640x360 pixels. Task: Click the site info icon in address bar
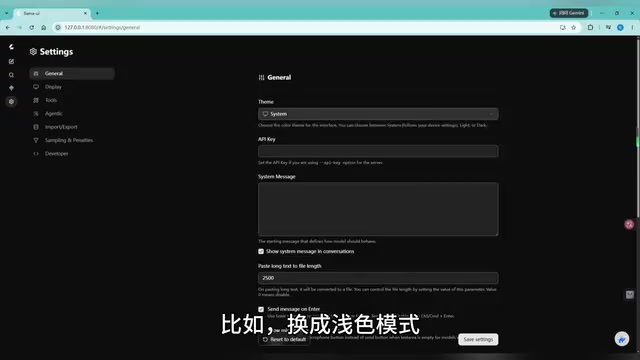[58, 27]
